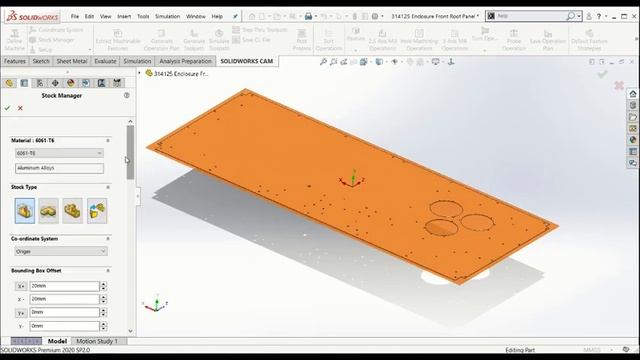This screenshot has height=360, width=640.
Task: Select the bounding box stock type
Action: click(x=25, y=211)
